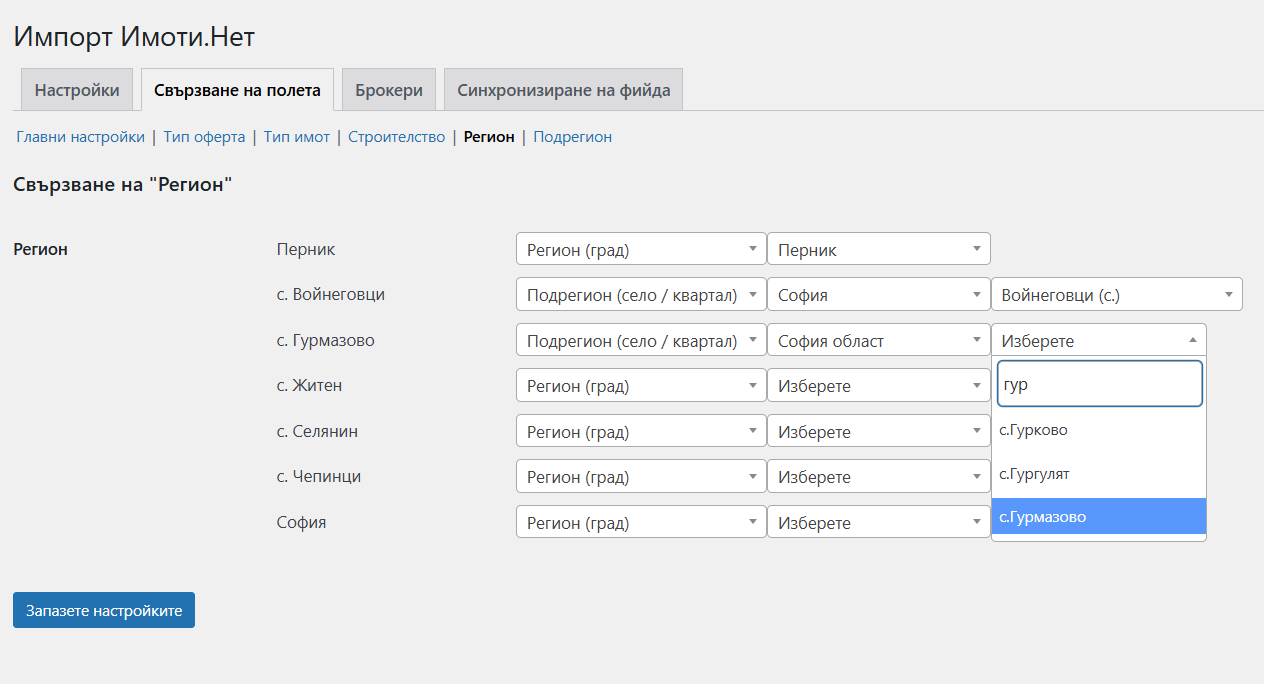Screen dimensions: 1264x684
Task: Open the Настройки tab
Action: click(x=77, y=90)
